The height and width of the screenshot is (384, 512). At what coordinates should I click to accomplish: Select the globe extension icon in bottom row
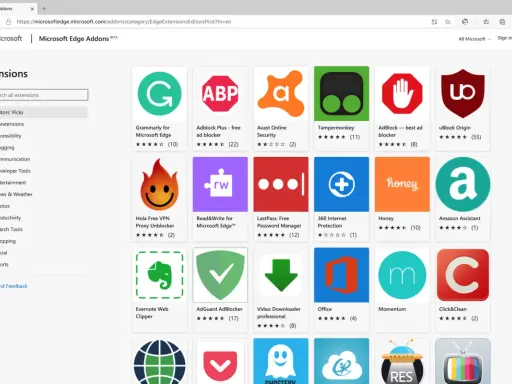[159, 362]
